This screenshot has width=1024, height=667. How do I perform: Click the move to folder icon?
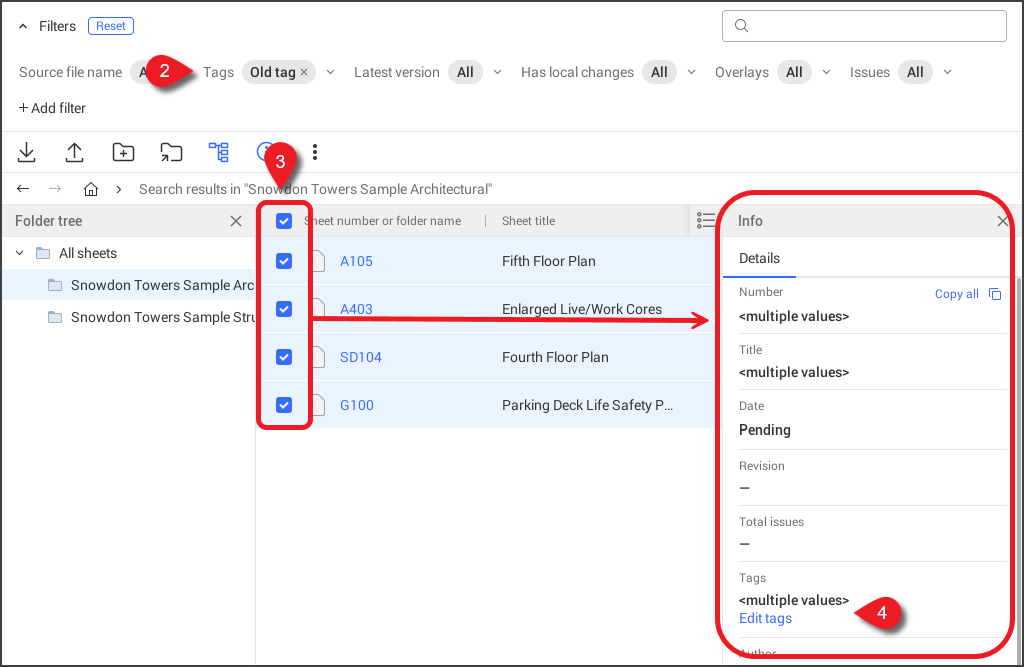click(171, 152)
